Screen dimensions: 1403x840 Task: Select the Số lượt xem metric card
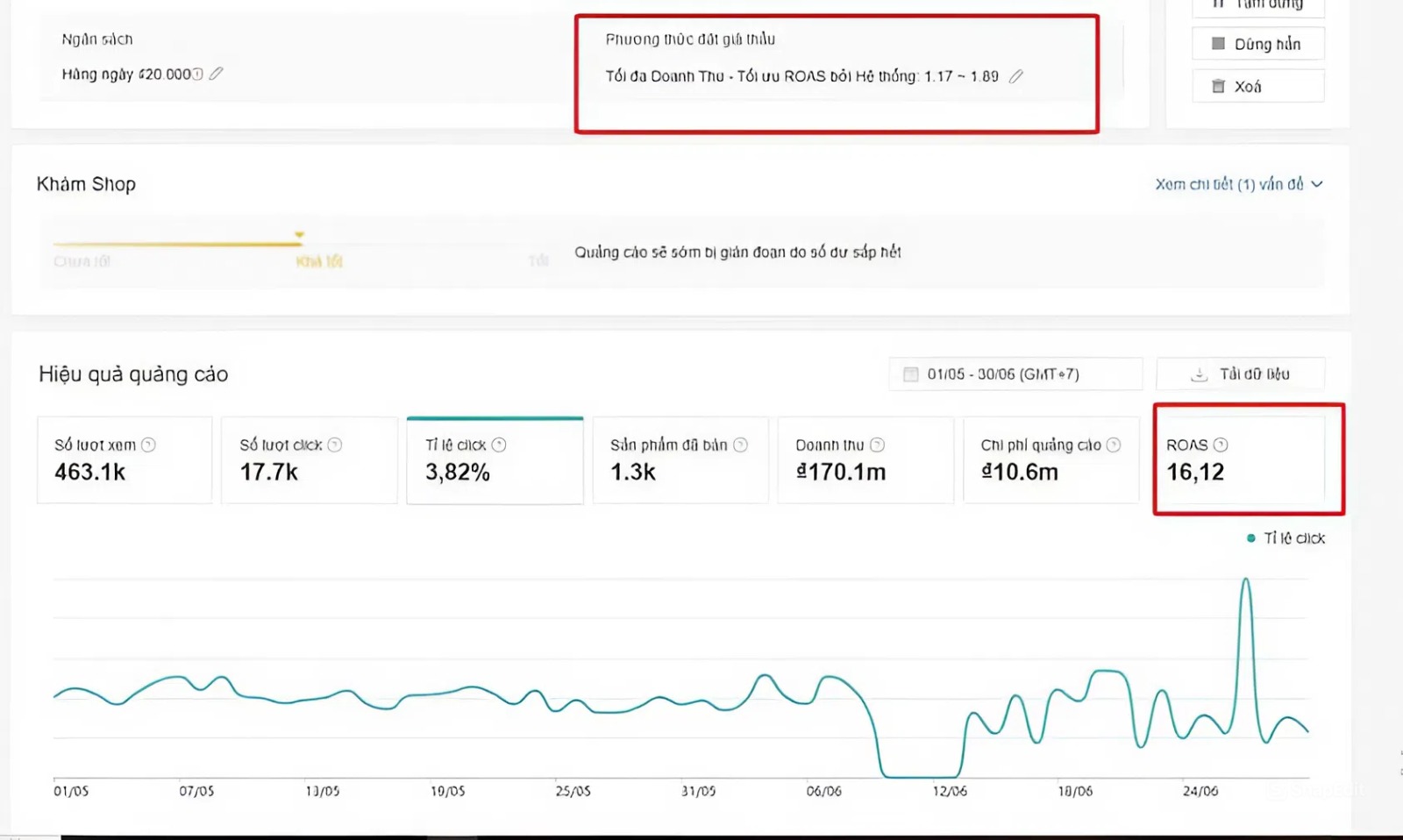click(x=124, y=460)
